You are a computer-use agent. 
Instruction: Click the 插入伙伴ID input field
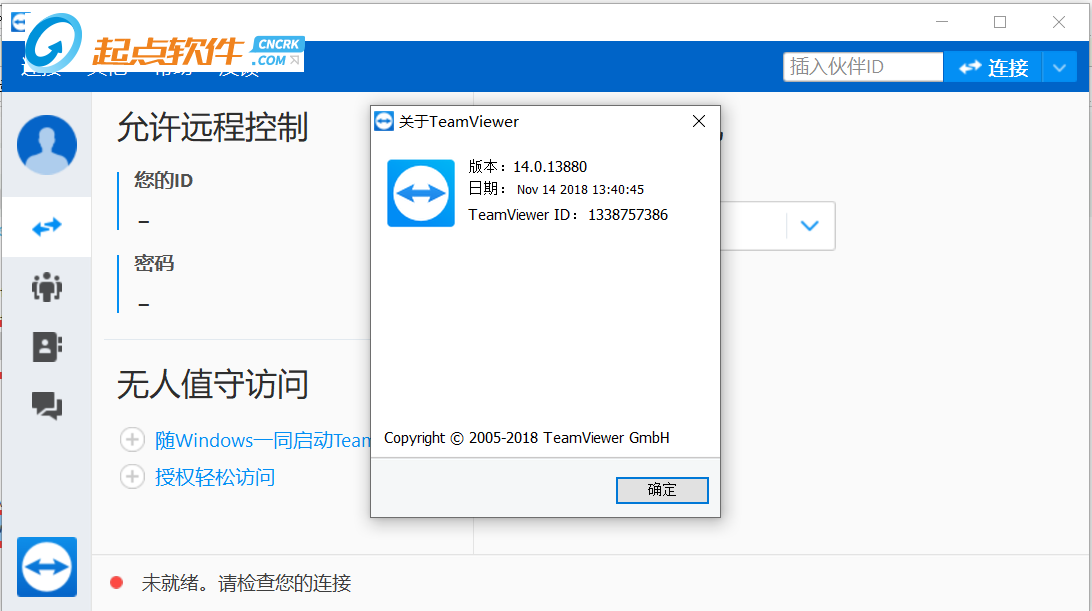863,67
